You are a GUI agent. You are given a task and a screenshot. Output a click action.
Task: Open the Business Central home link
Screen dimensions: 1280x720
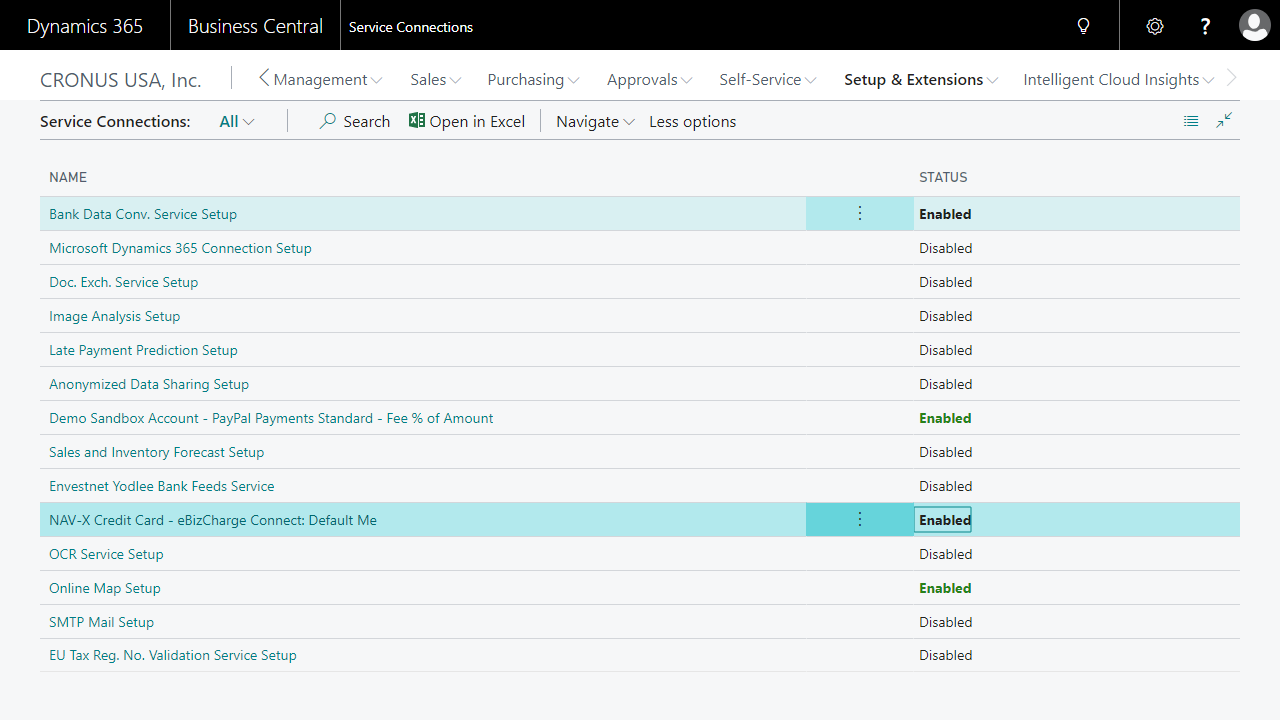(255, 26)
